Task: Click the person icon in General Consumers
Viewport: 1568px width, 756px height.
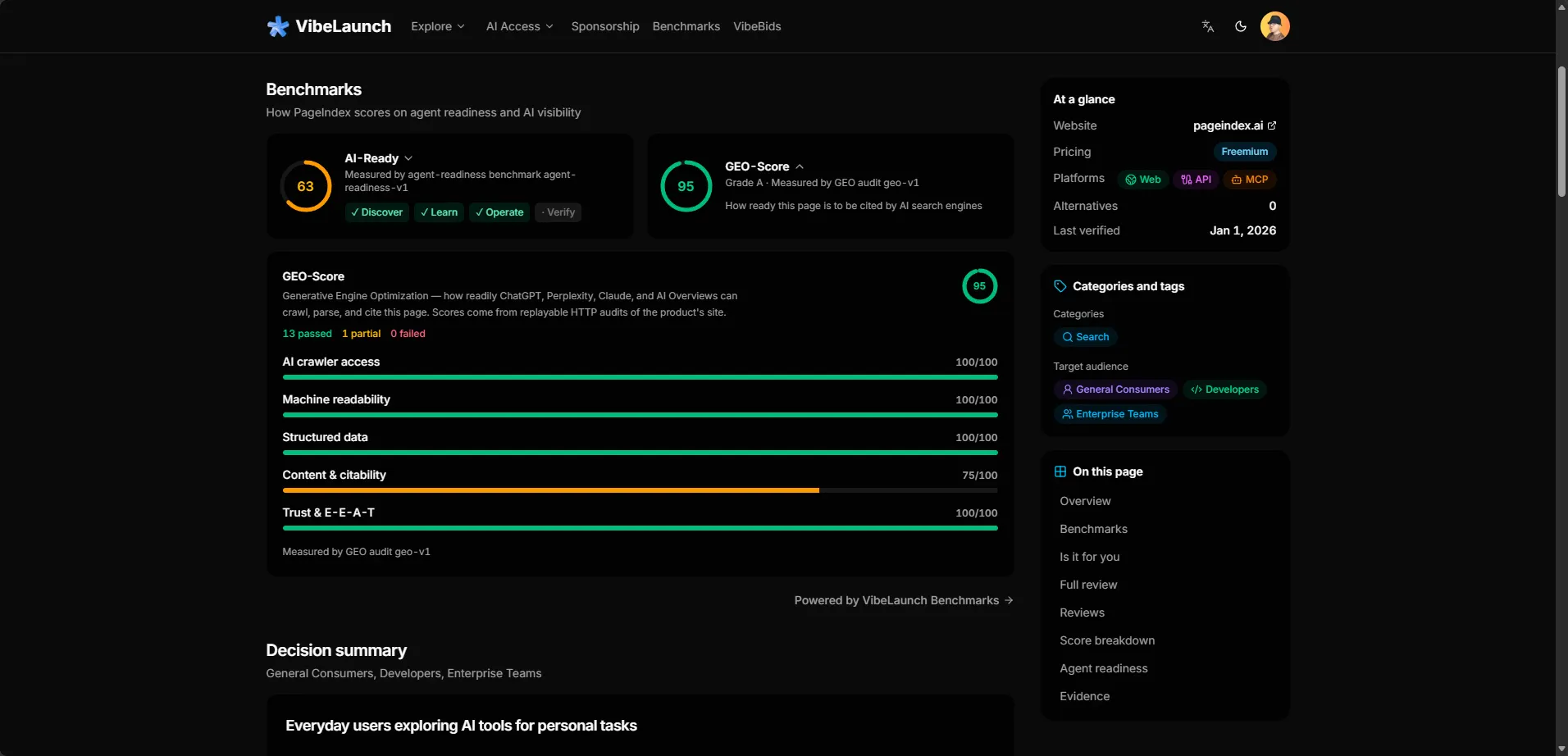Action: click(x=1068, y=389)
